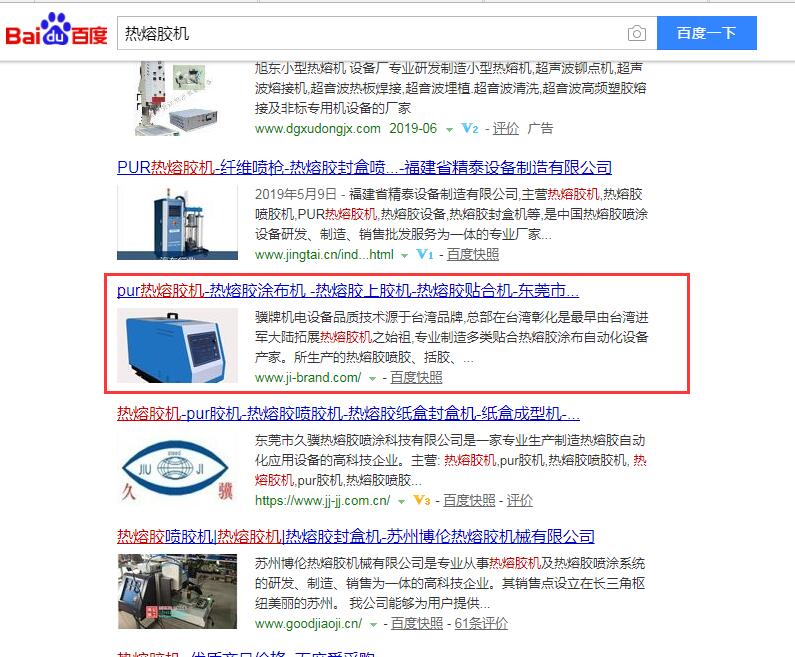Open the PUR machine thumbnail for jingtai
This screenshot has height=657, width=795.
coord(177,223)
